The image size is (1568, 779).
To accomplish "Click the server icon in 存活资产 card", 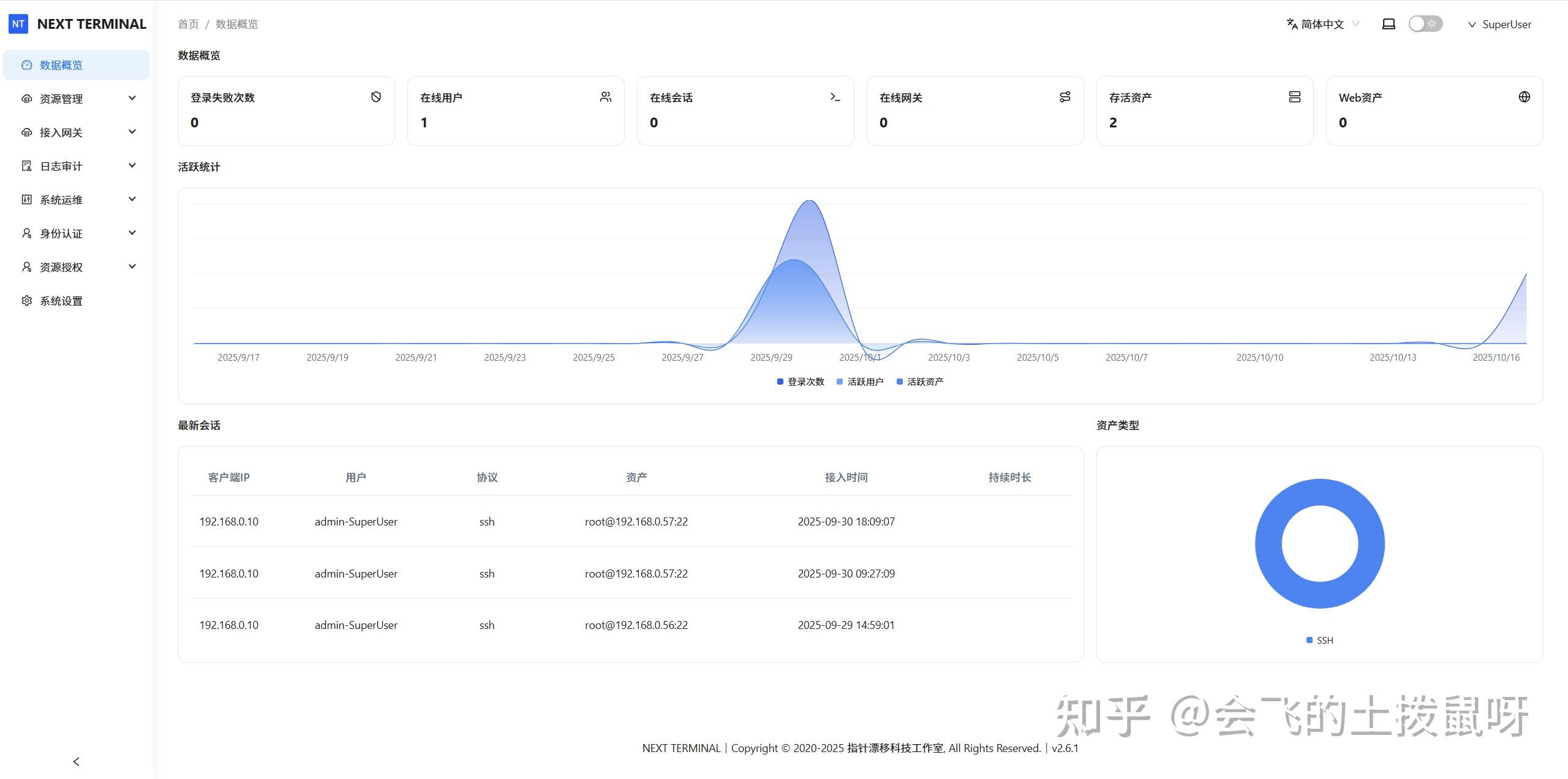I will tap(1295, 97).
